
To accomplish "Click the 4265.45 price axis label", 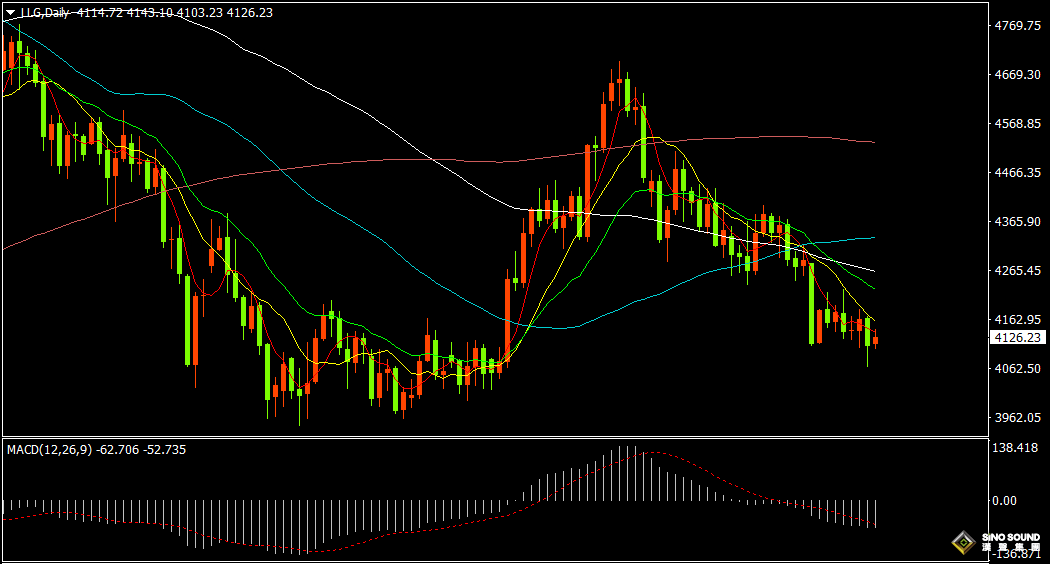I will (1018, 271).
